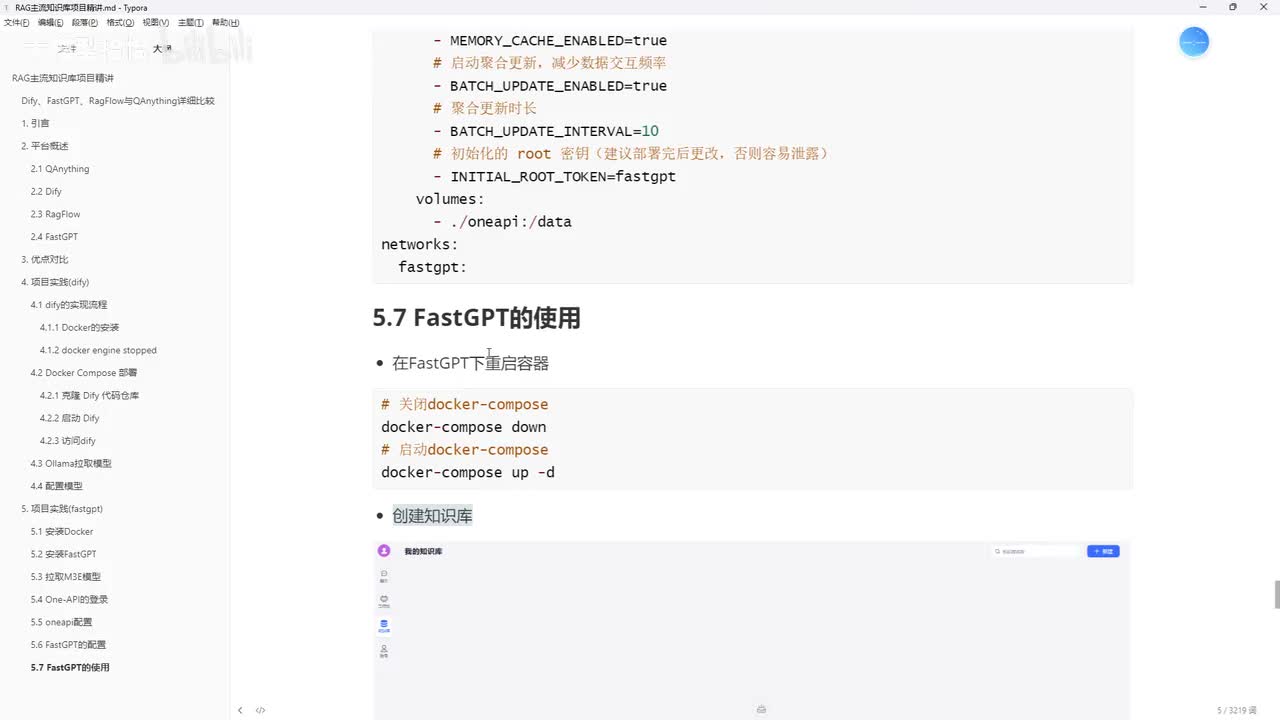
Task: Go to outline item 2. 平台概述
Action: [x=45, y=146]
